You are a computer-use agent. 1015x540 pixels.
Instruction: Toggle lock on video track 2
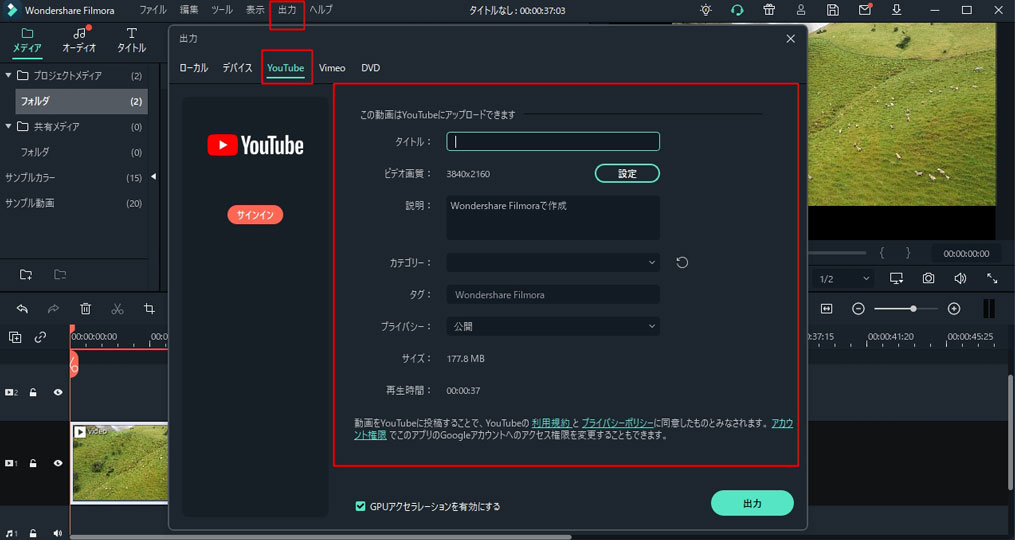coord(32,392)
